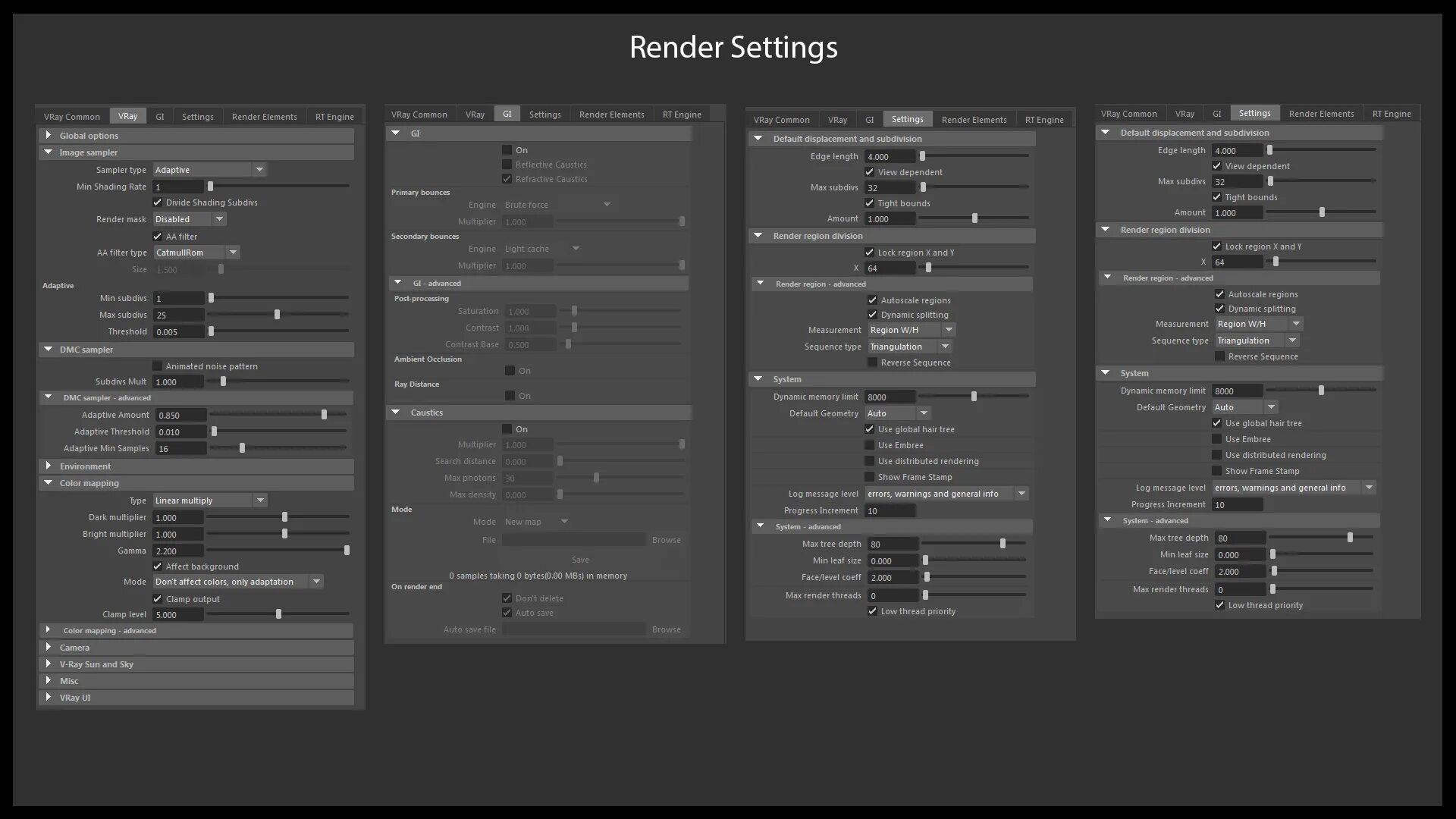Open the Primary bounces Engine dropdown

pos(606,204)
